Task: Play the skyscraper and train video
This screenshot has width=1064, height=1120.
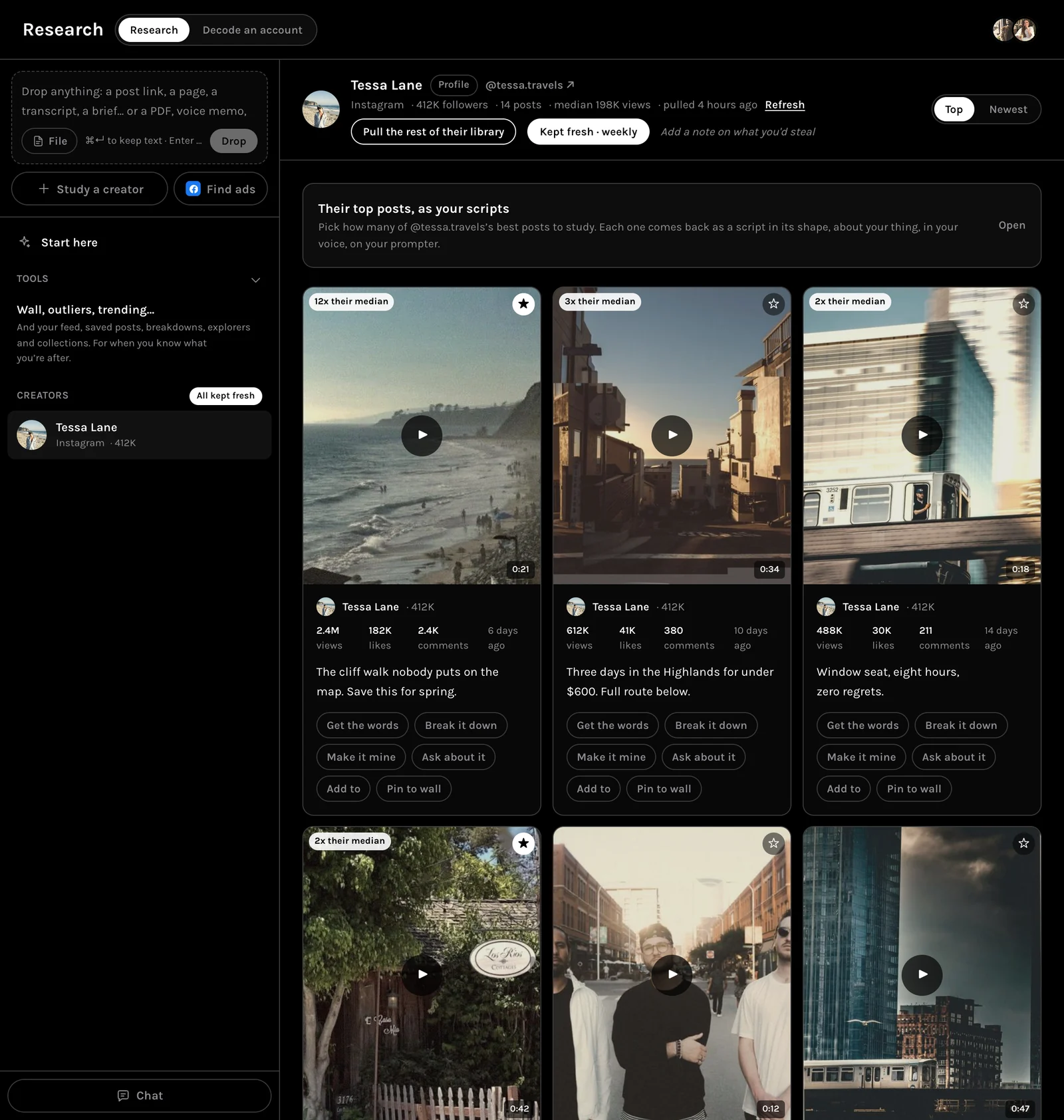Action: click(x=922, y=974)
